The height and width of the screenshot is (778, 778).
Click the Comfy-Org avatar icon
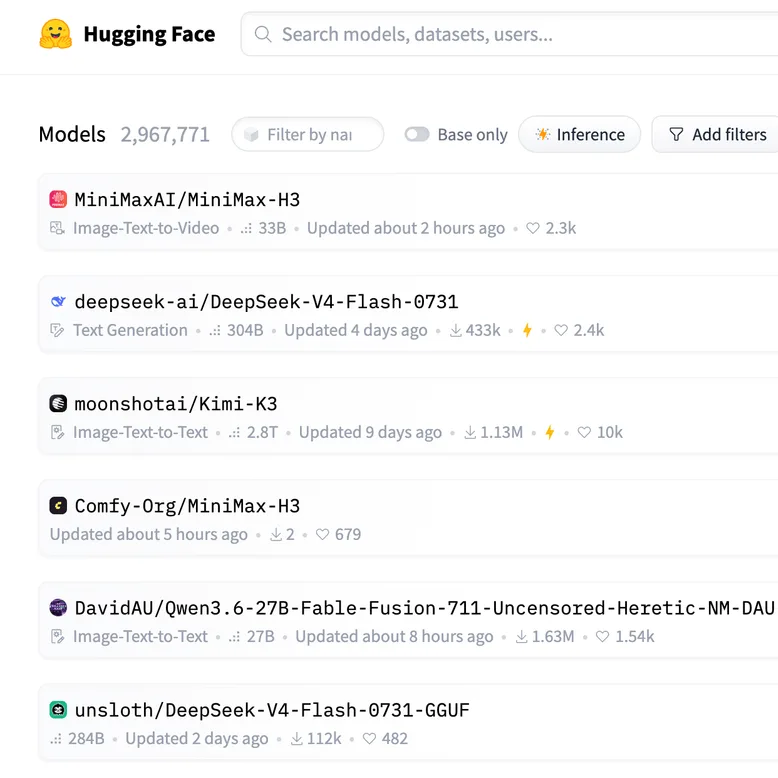coord(58,506)
